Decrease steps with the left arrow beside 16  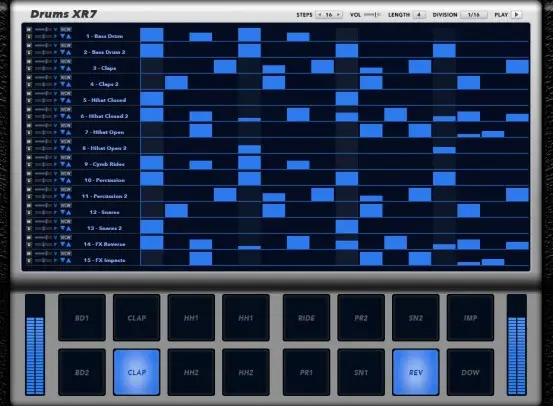click(x=320, y=15)
